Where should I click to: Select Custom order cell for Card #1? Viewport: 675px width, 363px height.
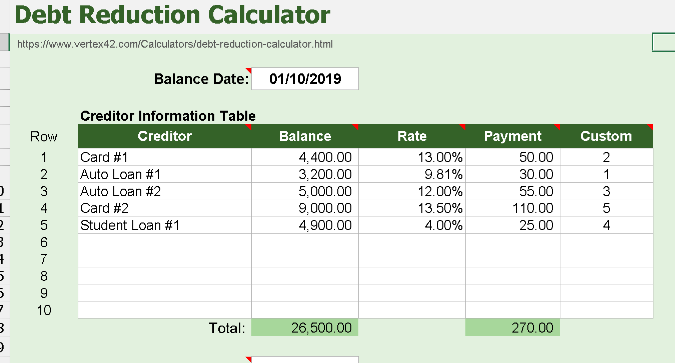[x=607, y=157]
